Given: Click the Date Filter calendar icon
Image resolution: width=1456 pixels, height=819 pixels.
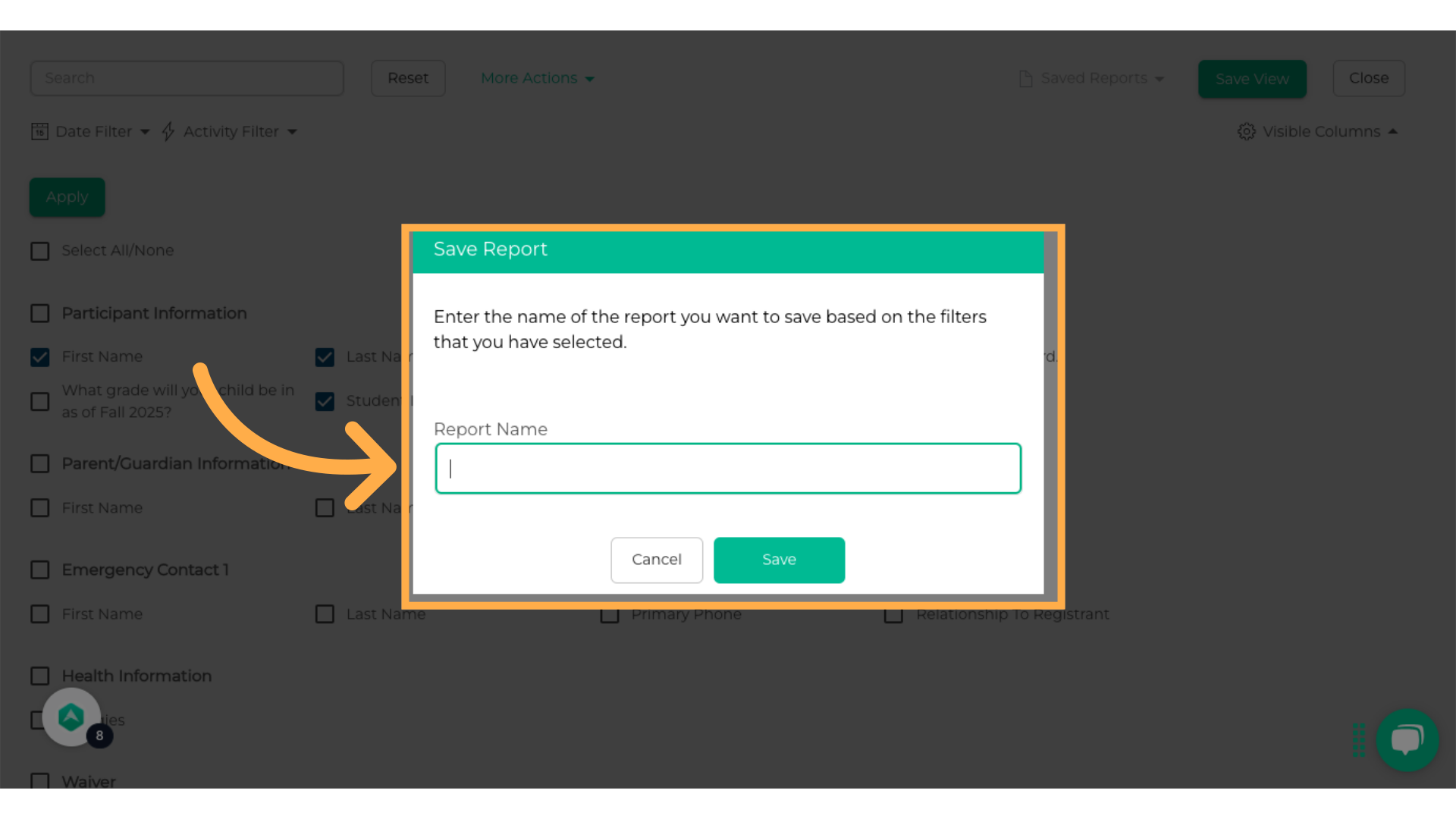Looking at the screenshot, I should [x=39, y=131].
